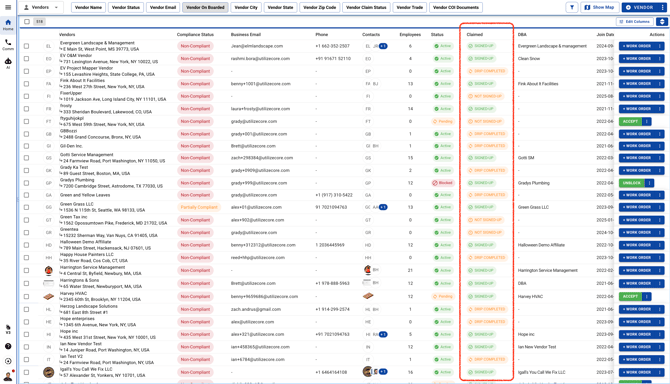Click the EL initials avatar for Evergreen
670x384 pixels.
pos(49,46)
